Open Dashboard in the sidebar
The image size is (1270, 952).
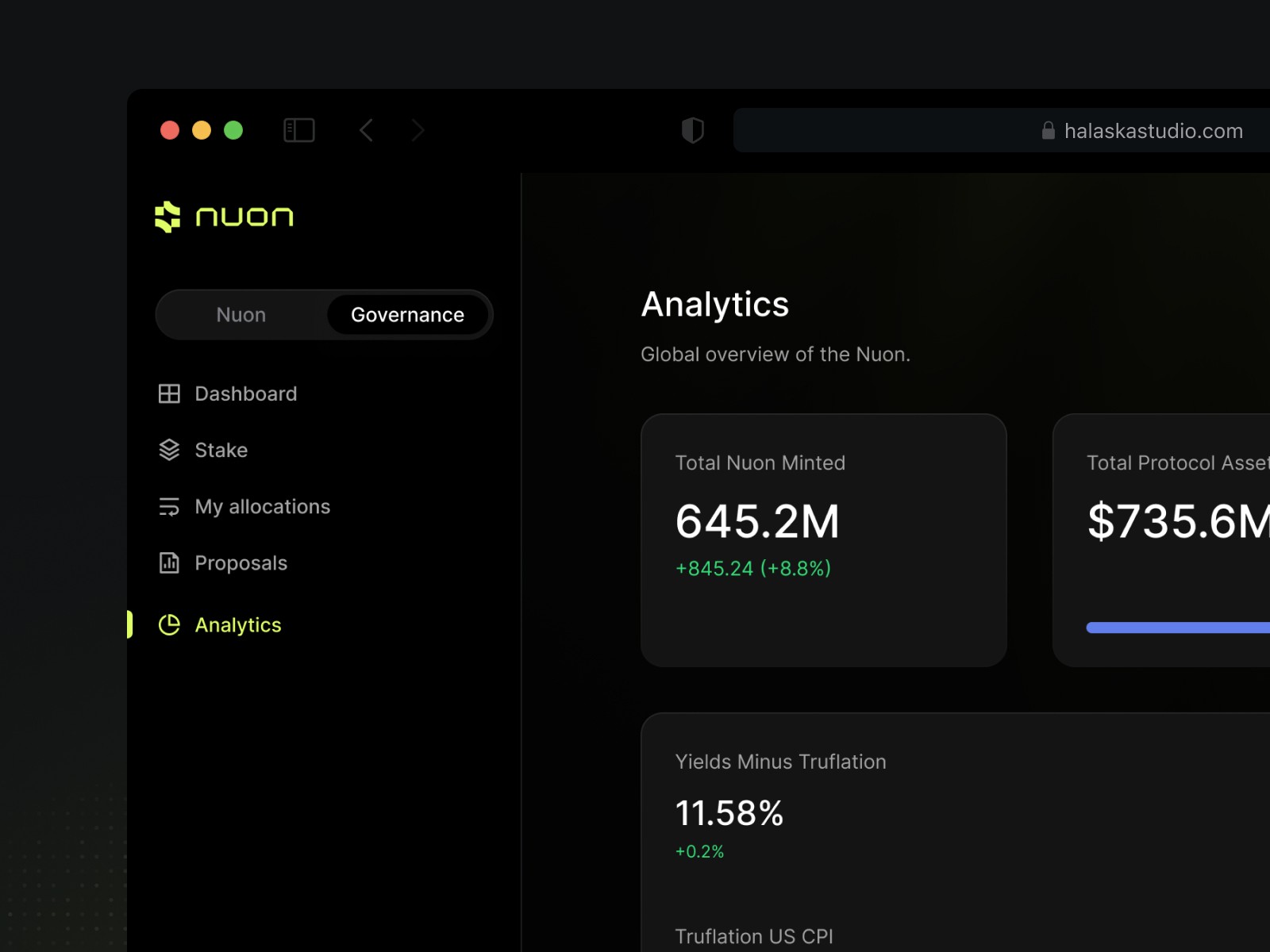[228, 393]
